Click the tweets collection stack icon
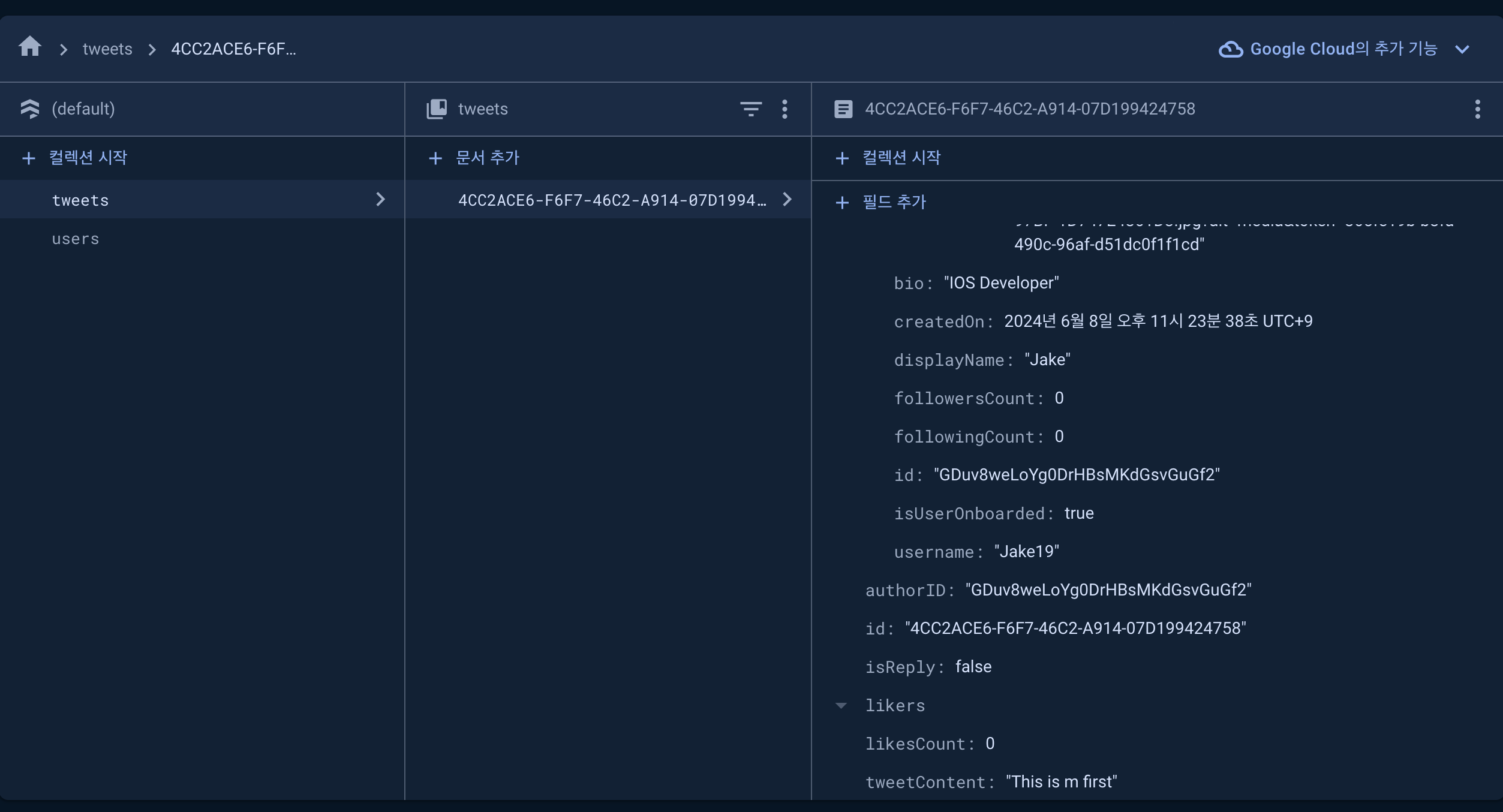The height and width of the screenshot is (812, 1503). tap(437, 109)
